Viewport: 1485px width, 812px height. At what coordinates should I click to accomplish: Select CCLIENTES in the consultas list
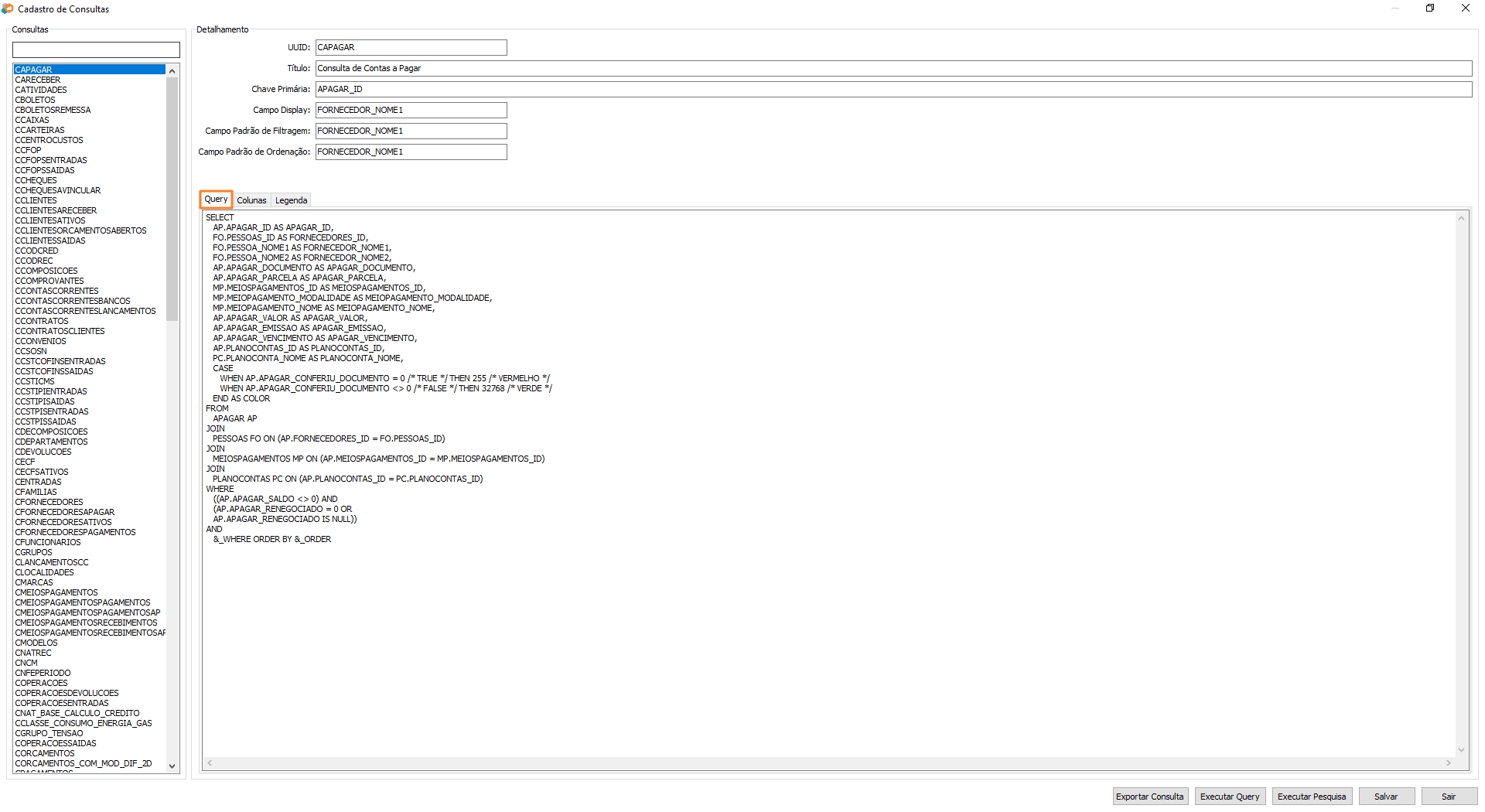36,200
